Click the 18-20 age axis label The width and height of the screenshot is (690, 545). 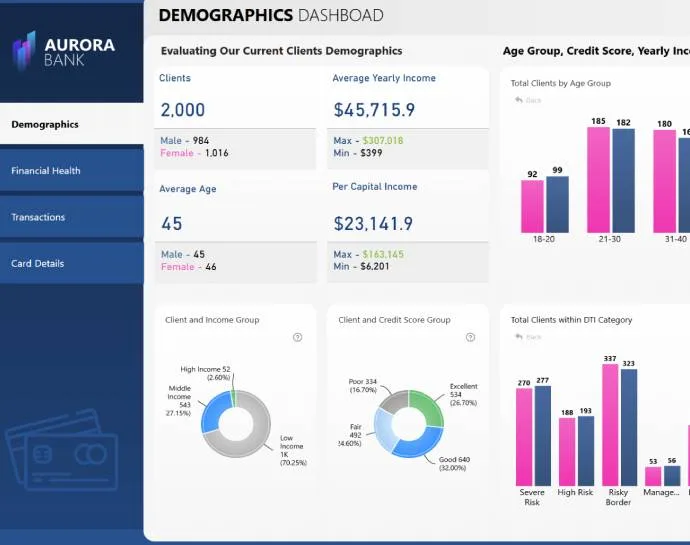tap(543, 239)
